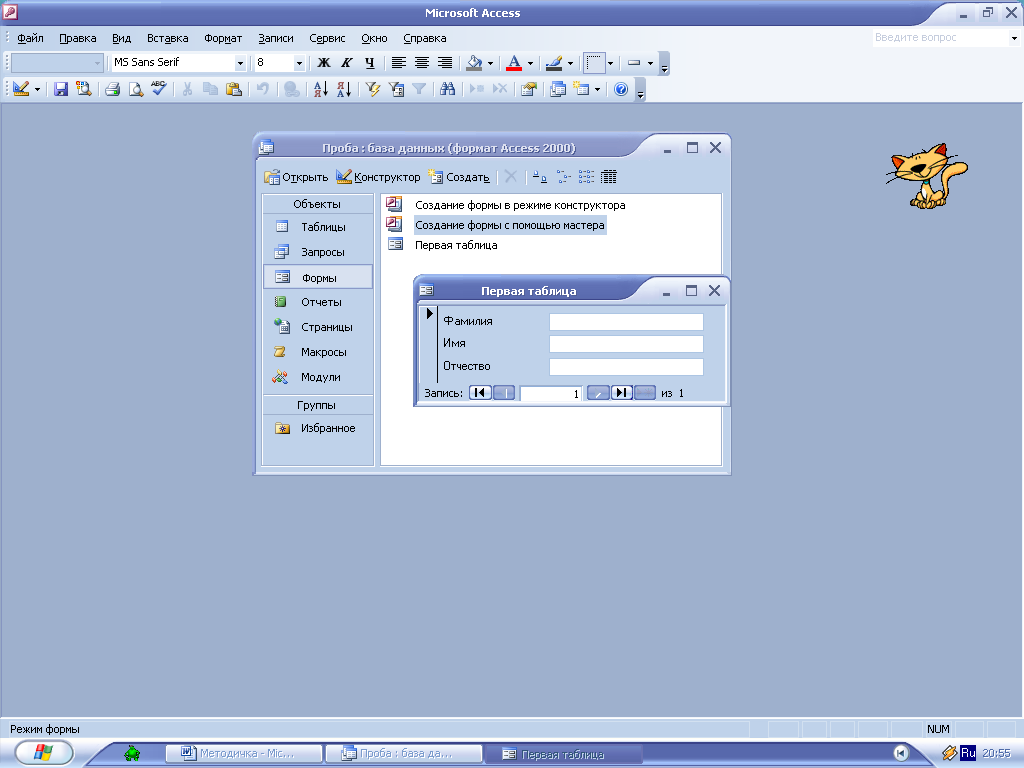Viewport: 1024px width, 768px height.
Task: Expand the View mode dropdown arrow
Action: (x=37, y=89)
